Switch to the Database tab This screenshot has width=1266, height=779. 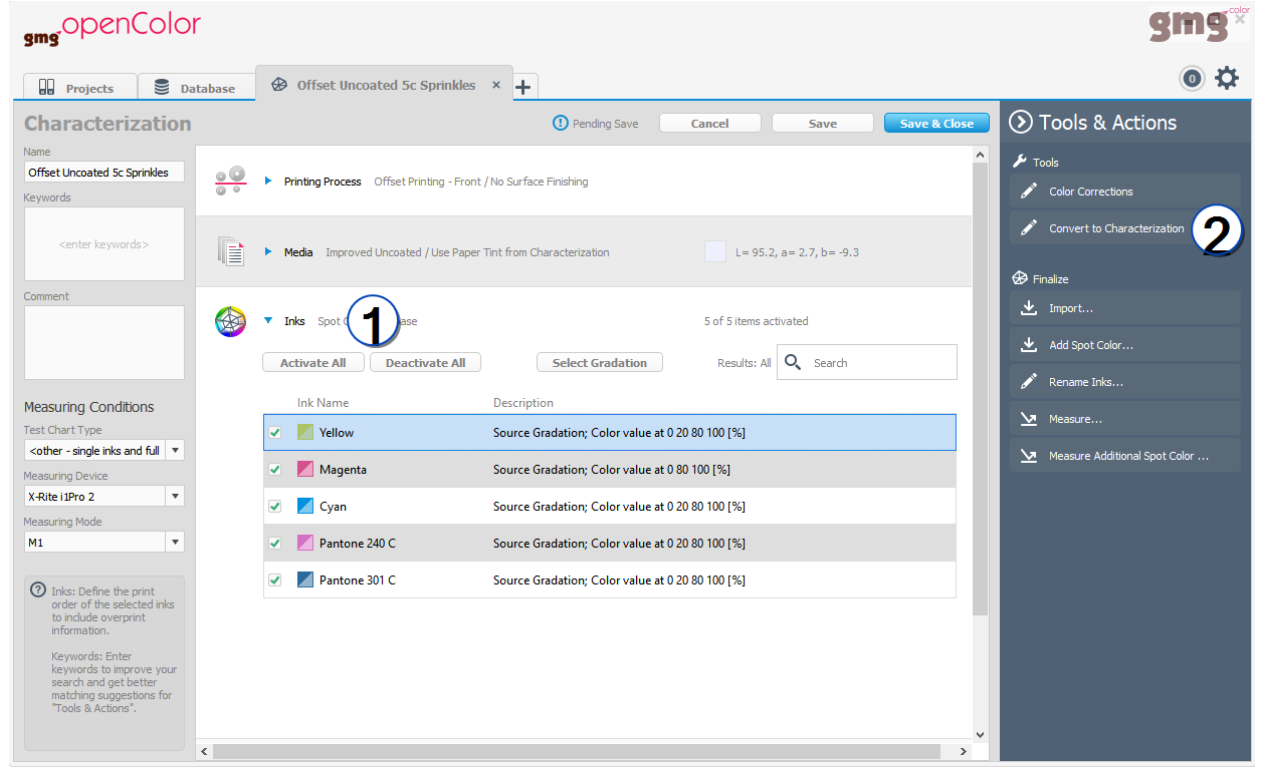coord(196,86)
